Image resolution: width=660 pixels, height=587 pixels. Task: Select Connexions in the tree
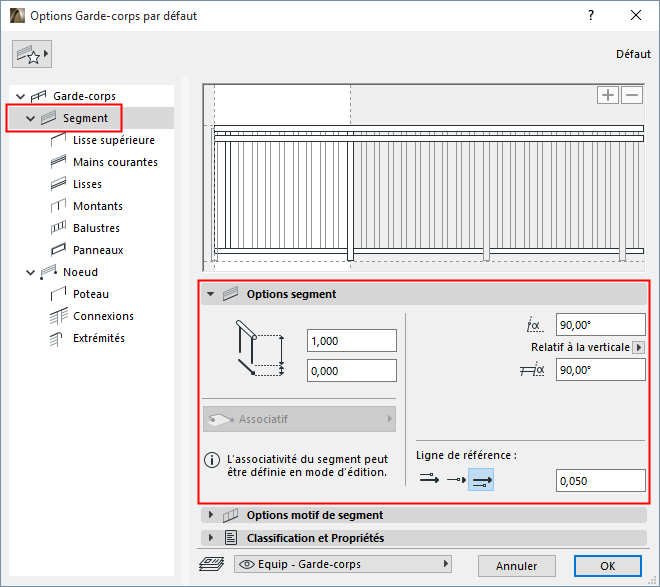click(x=103, y=316)
